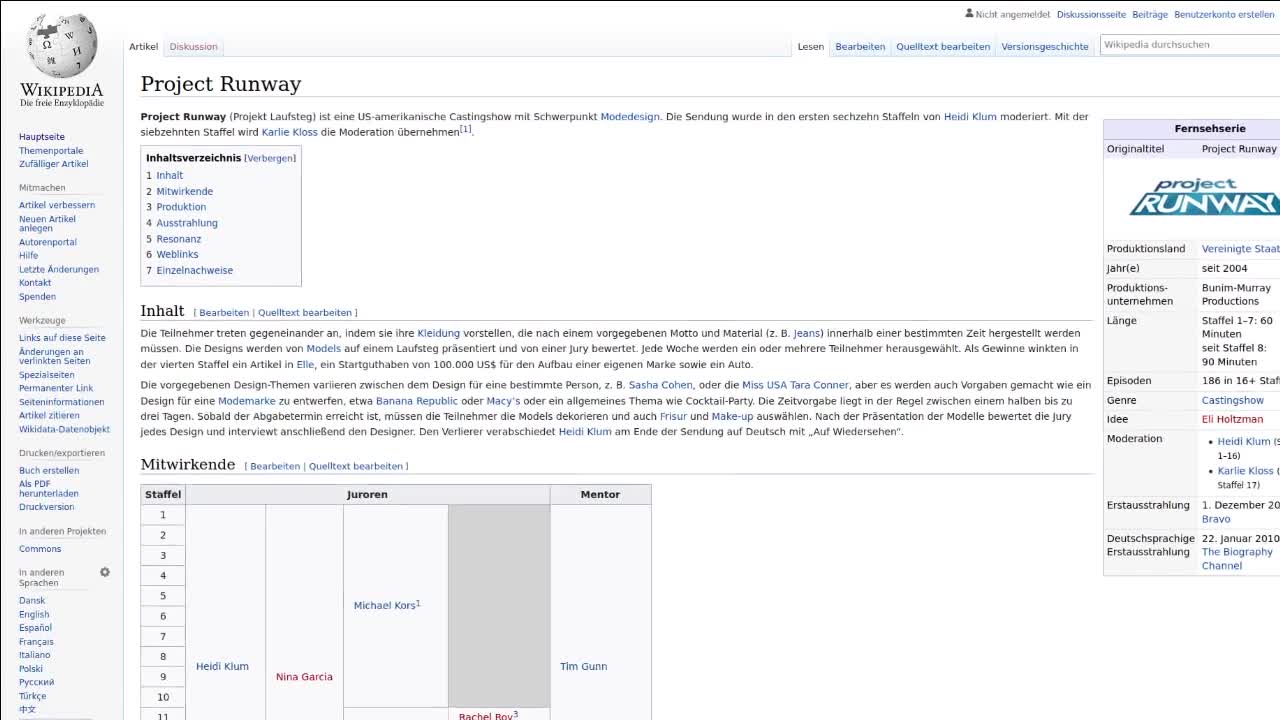
Task: Click Permanenter Link in sidebar
Action: pyautogui.click(x=56, y=388)
